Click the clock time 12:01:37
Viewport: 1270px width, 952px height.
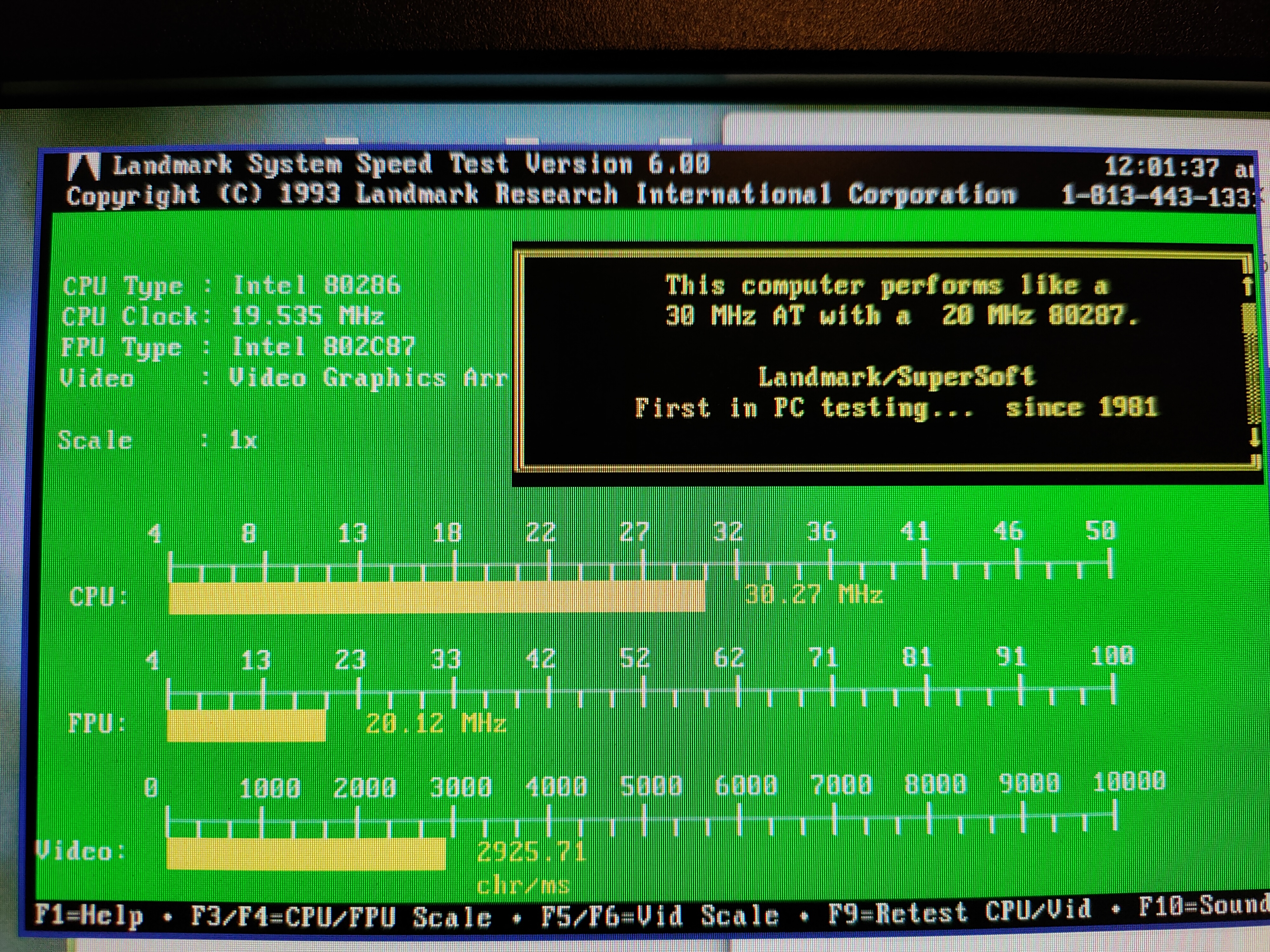coord(1161,168)
